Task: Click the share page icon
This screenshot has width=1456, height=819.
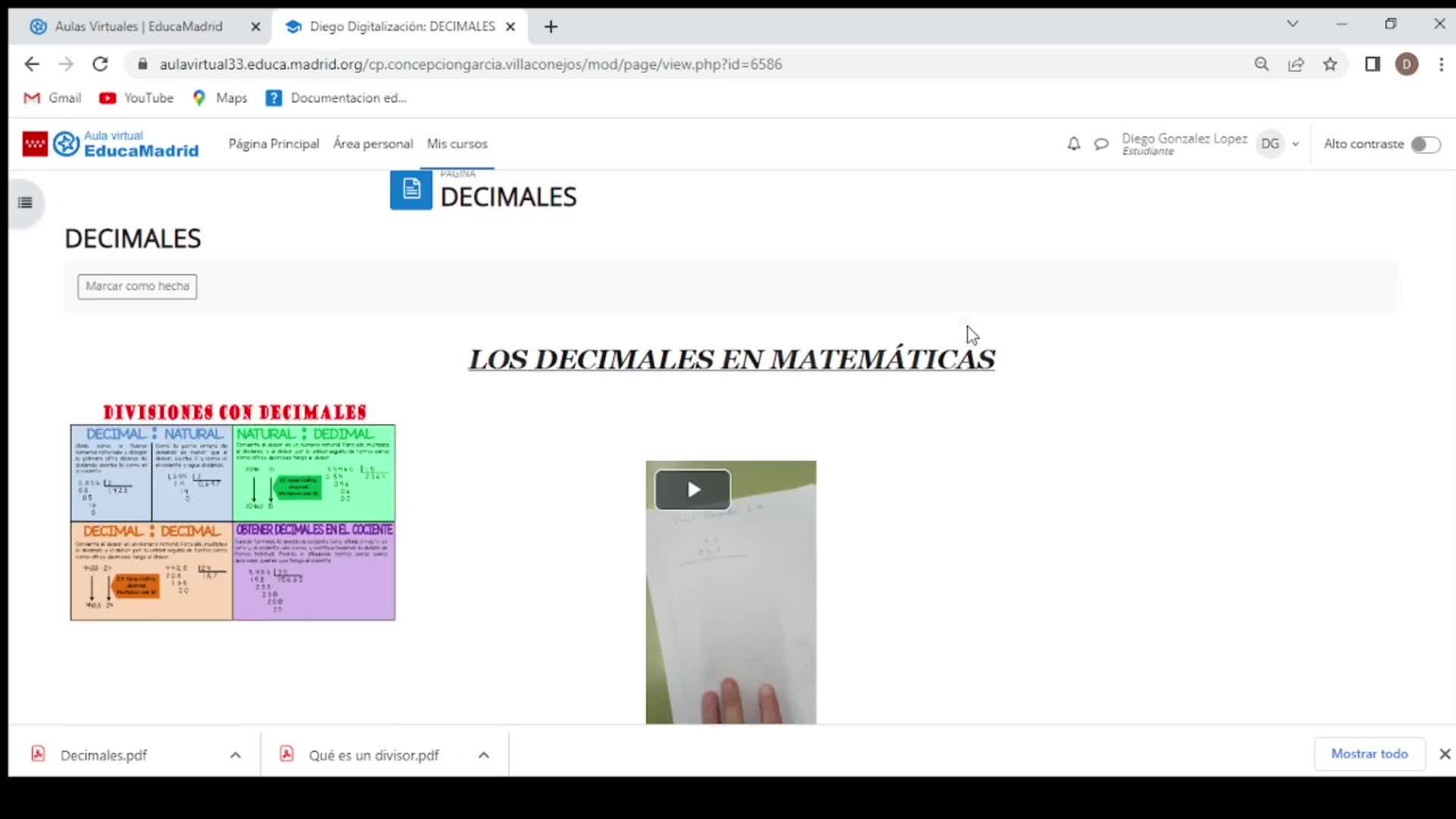Action: pyautogui.click(x=1296, y=64)
